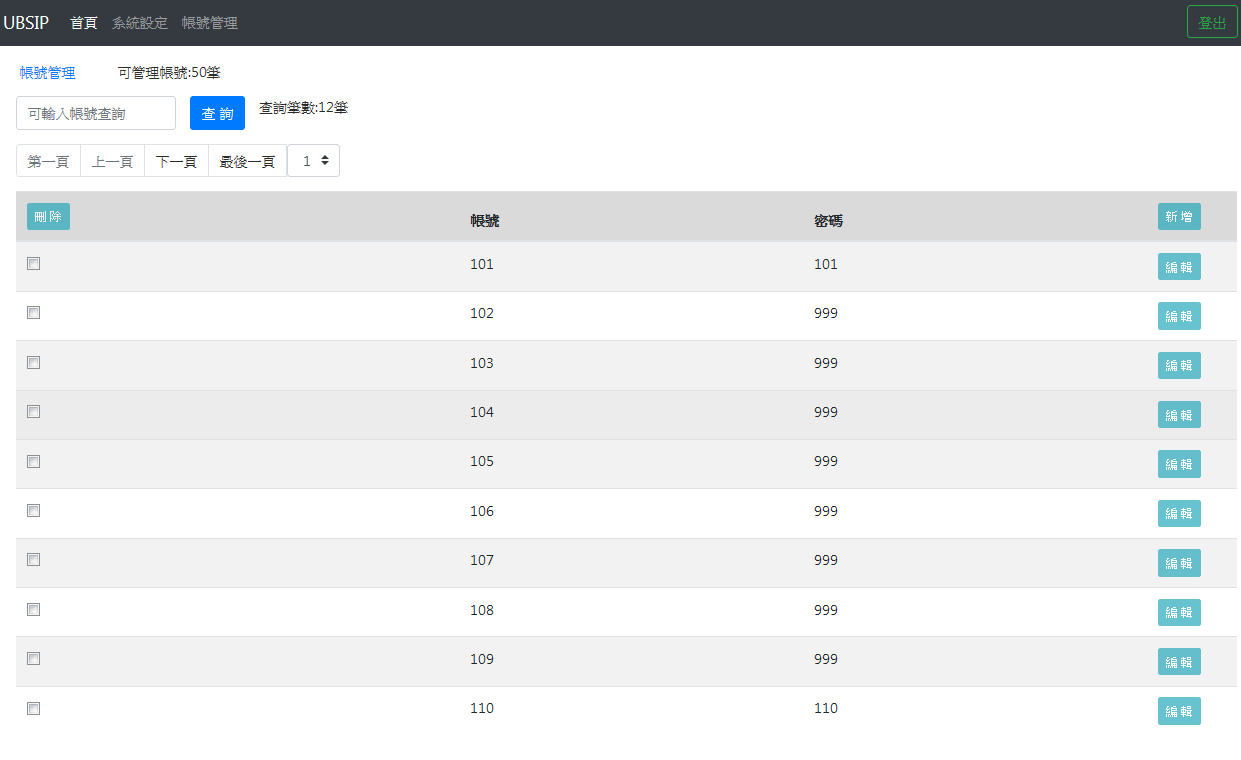
Task: Select the checkbox for account 105
Action: pos(34,461)
